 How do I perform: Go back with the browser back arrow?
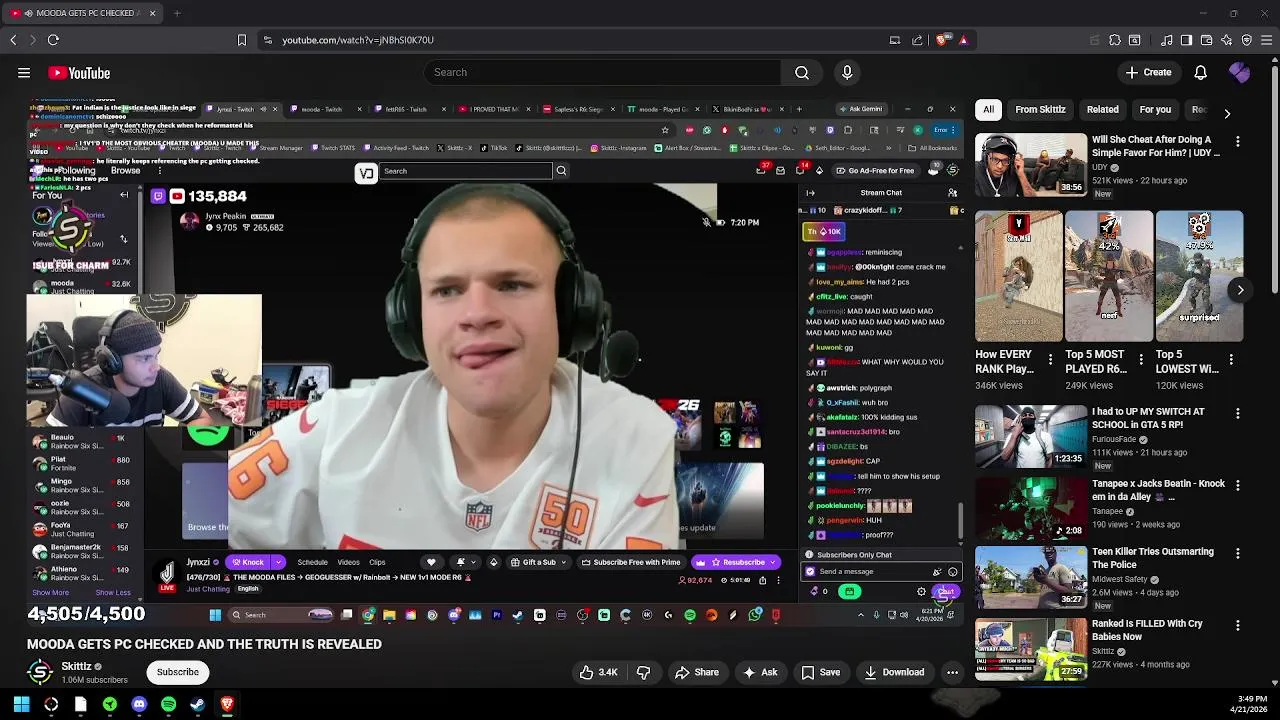(x=13, y=40)
